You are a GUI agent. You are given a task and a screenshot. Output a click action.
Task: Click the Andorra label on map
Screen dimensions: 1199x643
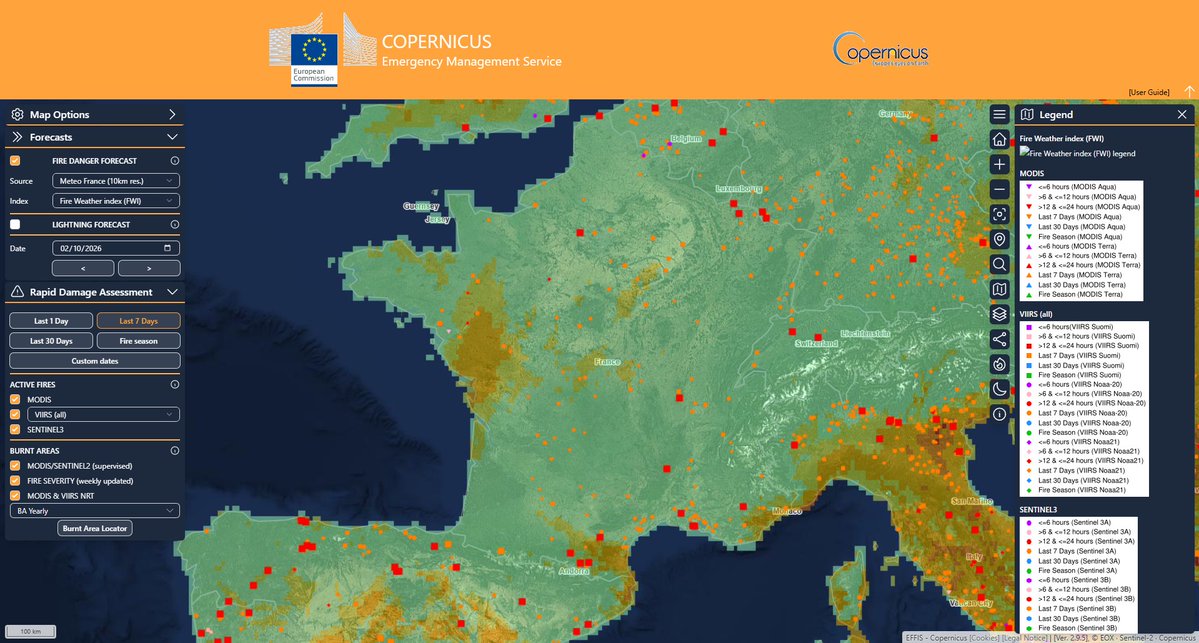[x=574, y=571]
